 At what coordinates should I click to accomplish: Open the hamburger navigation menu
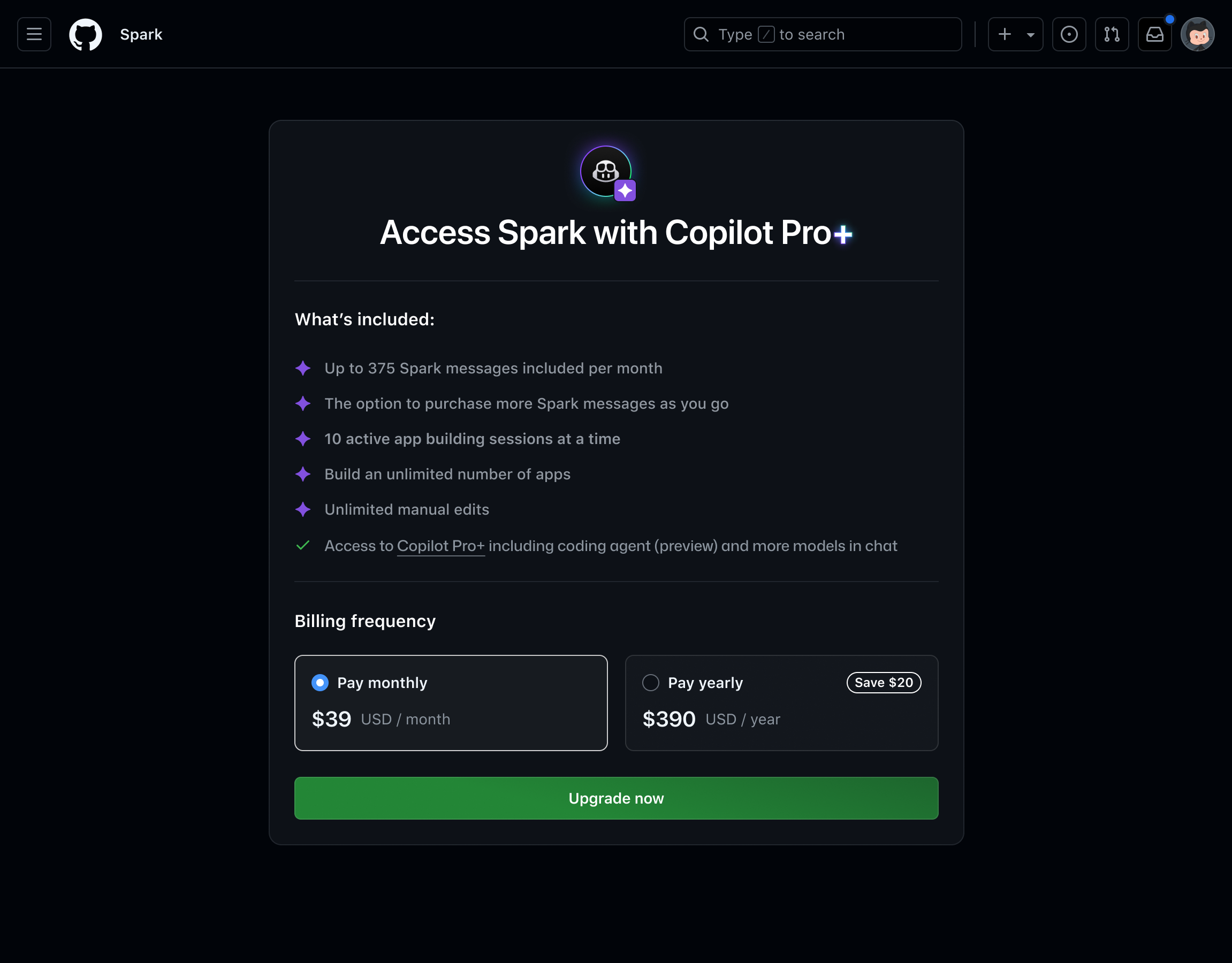[34, 34]
